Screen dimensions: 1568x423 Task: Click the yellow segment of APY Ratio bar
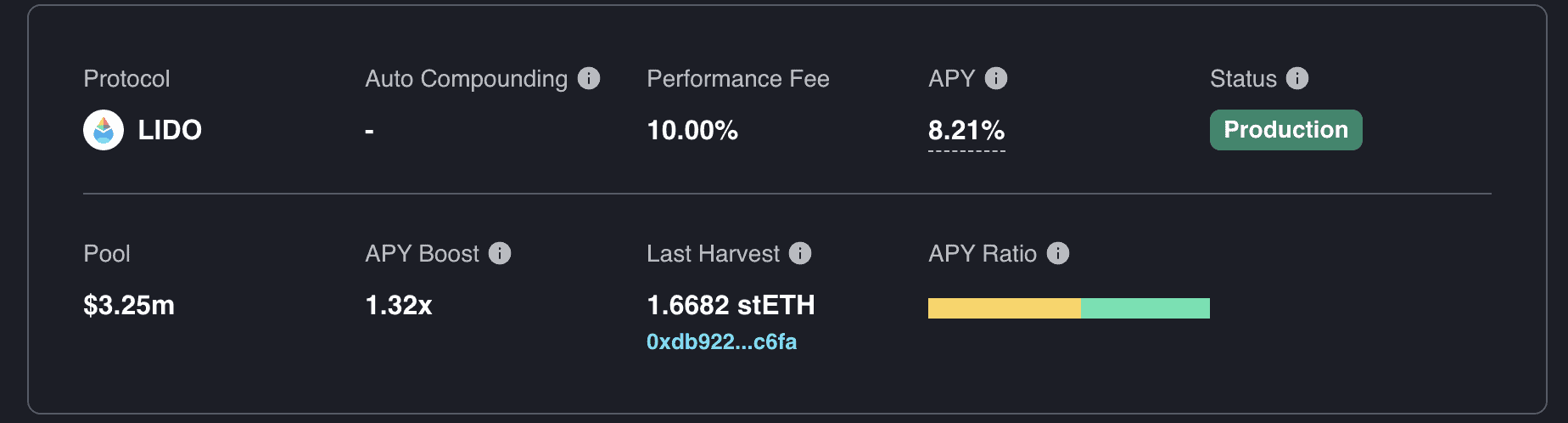point(1004,308)
